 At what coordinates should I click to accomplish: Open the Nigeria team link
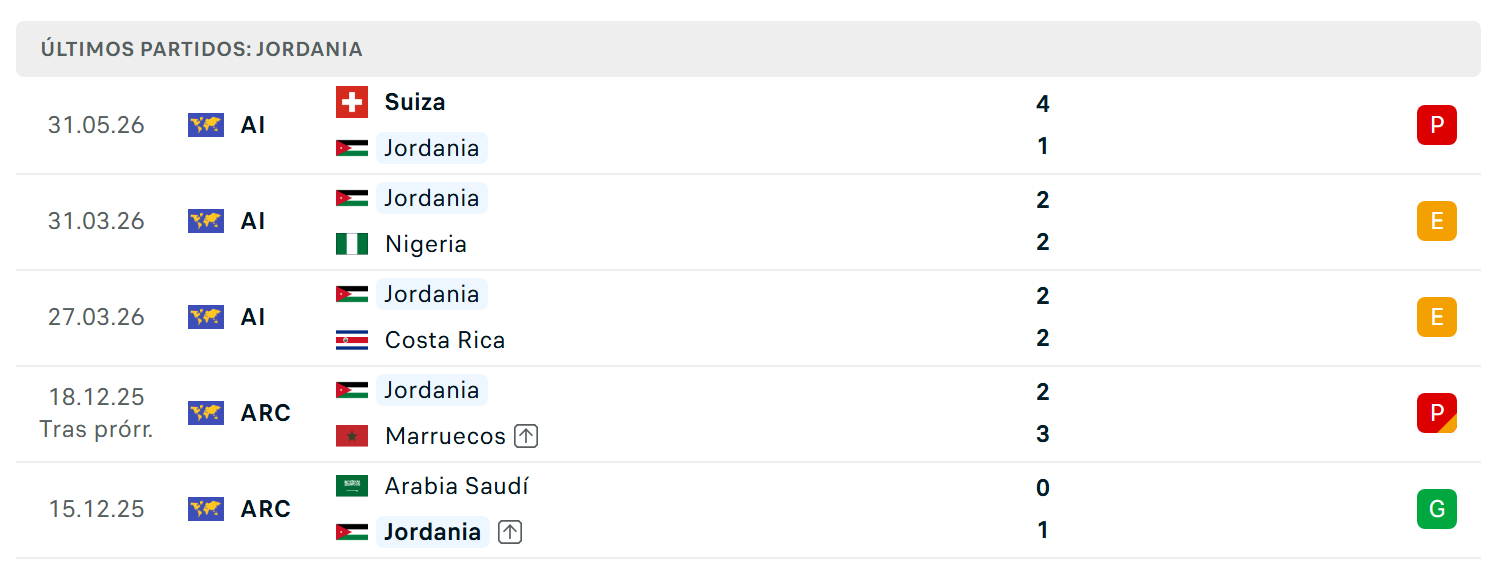[x=426, y=244]
